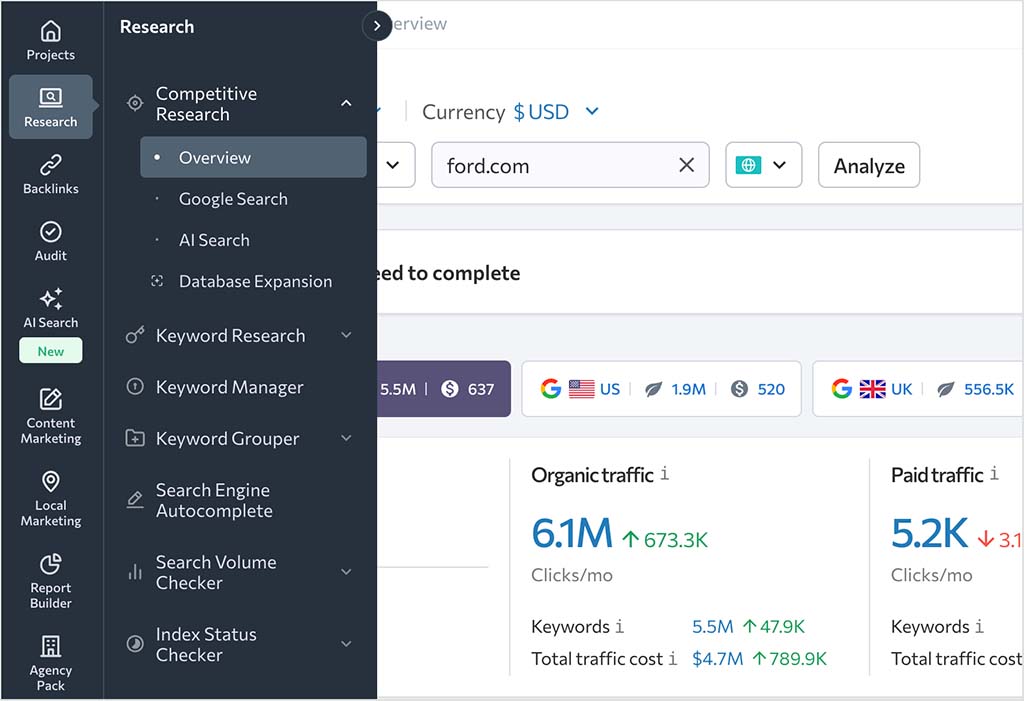Open the Backlinks section from the sidebar
The image size is (1024, 701).
click(50, 172)
